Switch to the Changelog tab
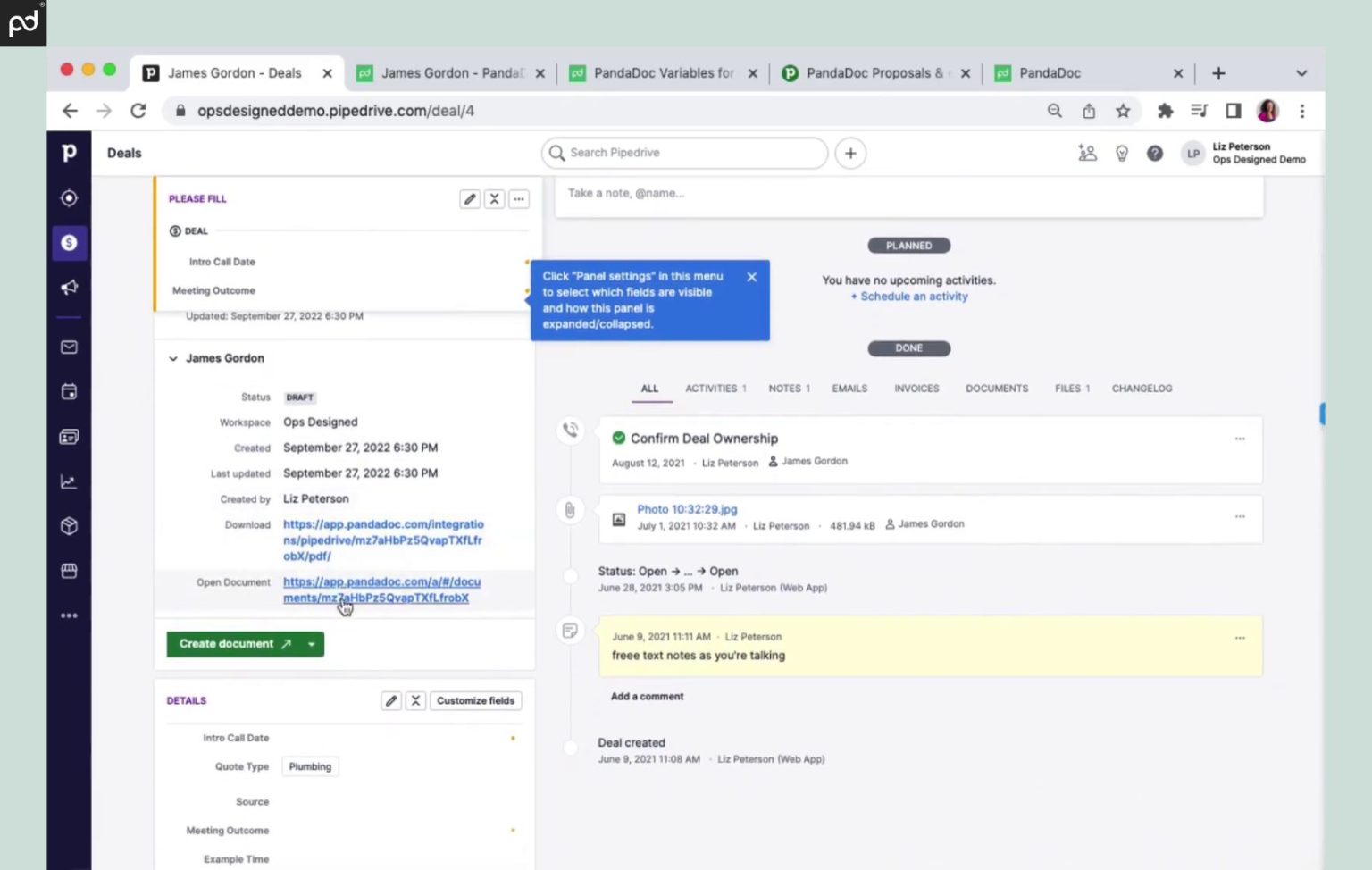The height and width of the screenshot is (870, 1372). [1142, 389]
